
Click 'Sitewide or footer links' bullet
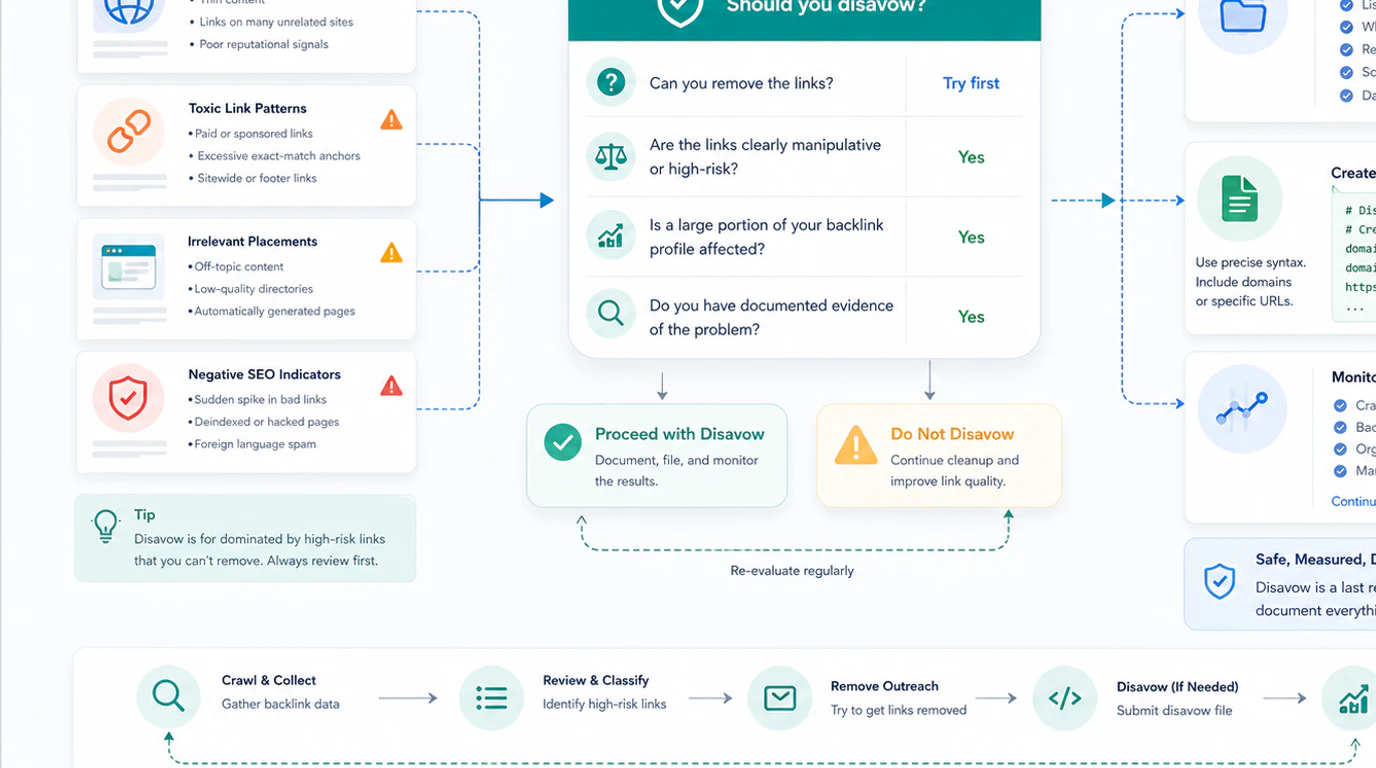(x=255, y=178)
